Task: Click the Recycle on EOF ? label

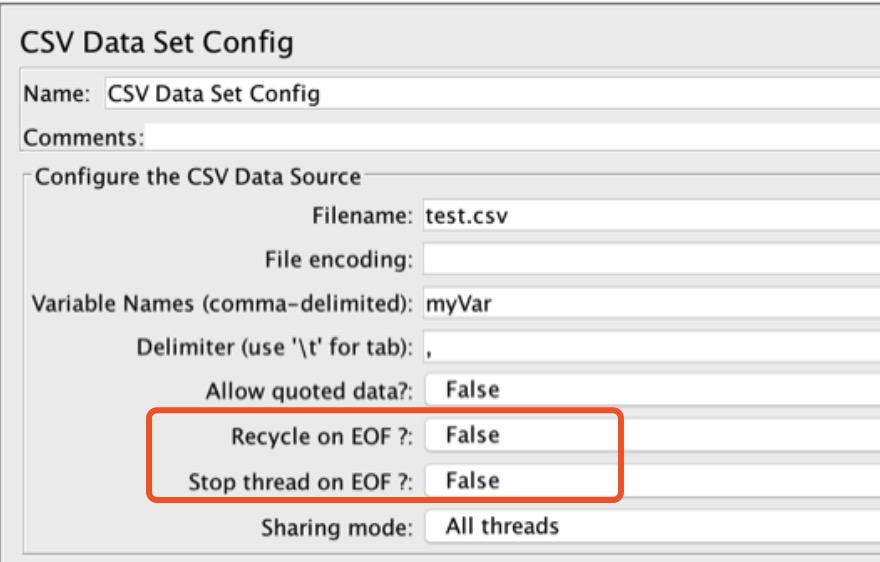Action: coord(322,436)
